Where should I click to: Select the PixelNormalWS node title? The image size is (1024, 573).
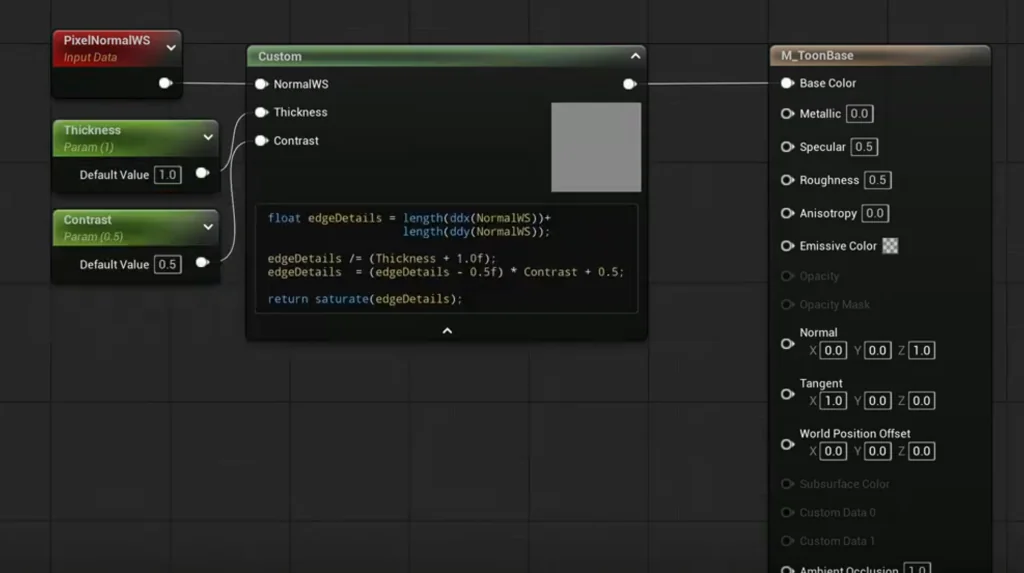pyautogui.click(x=106, y=40)
